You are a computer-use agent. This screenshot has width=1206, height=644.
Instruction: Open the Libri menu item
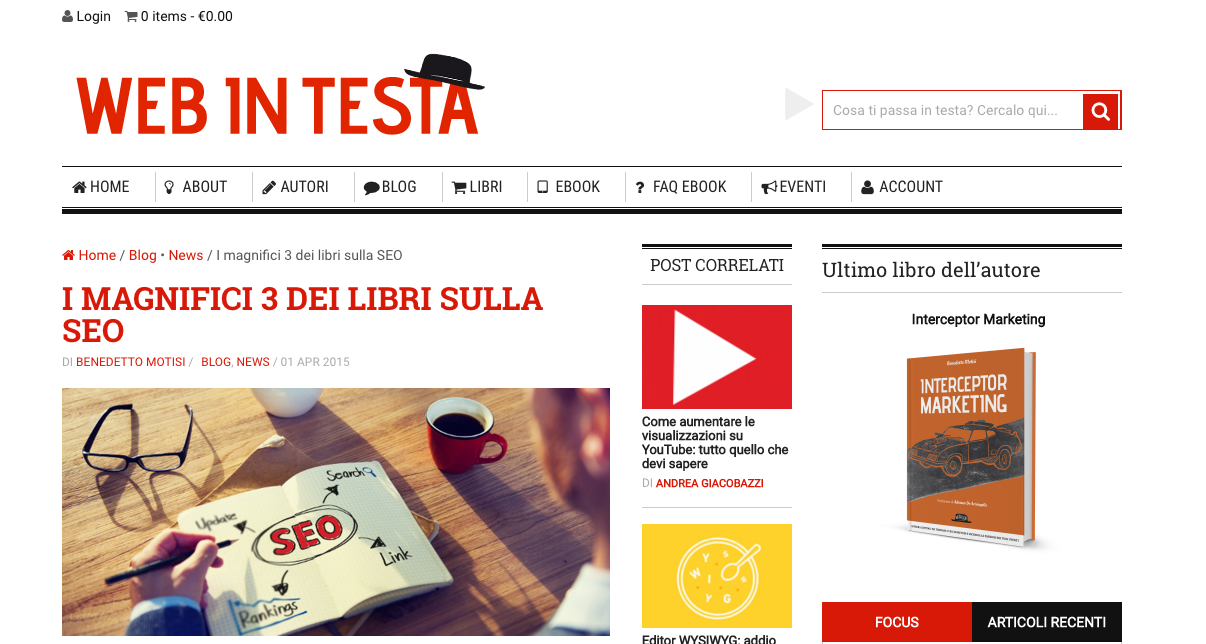click(x=477, y=187)
